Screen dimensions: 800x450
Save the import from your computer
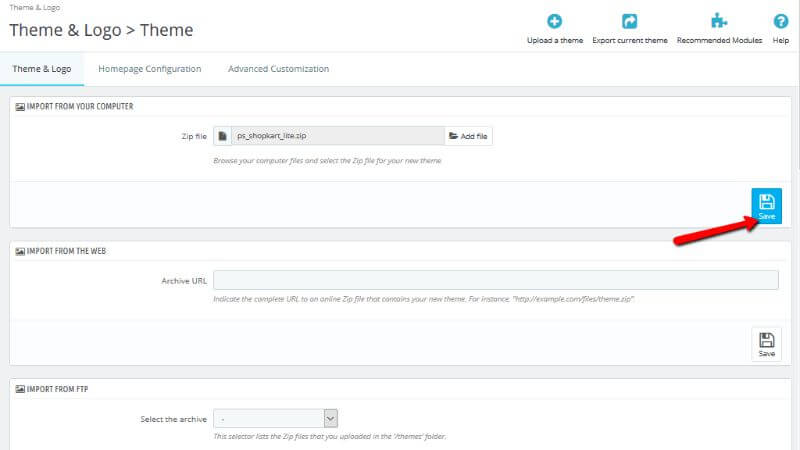766,206
